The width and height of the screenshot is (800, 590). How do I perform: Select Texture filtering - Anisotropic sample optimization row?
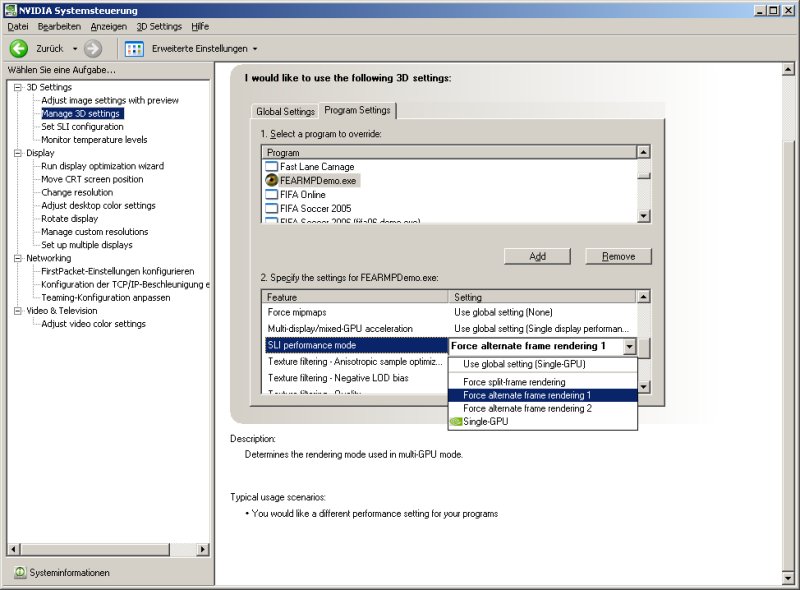coord(356,361)
